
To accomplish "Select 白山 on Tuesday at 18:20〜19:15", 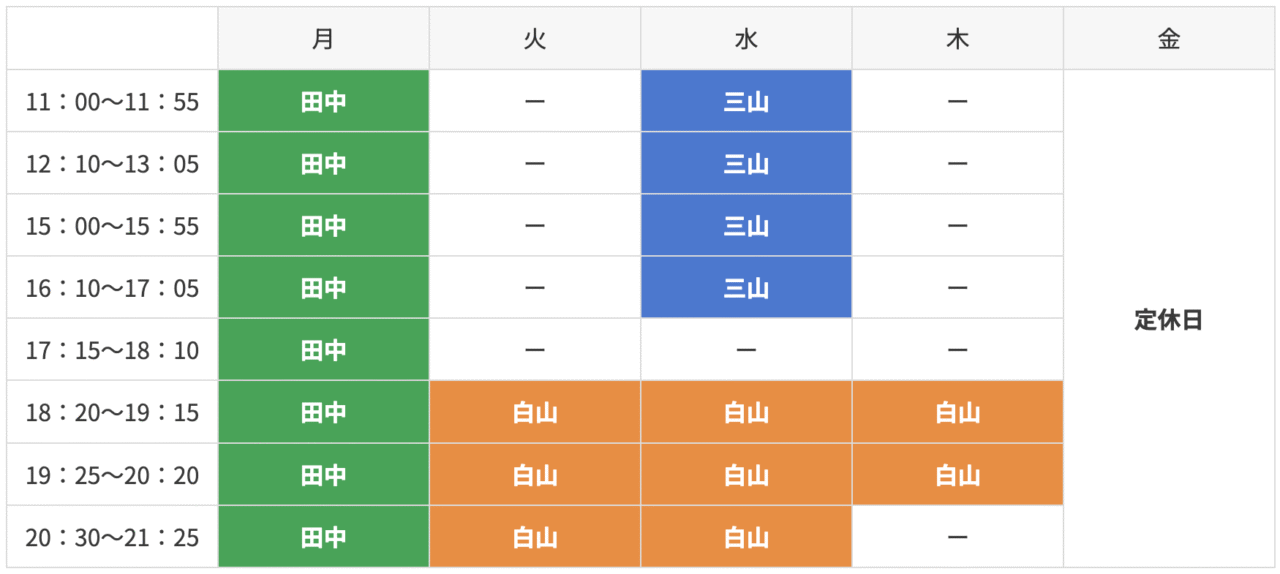I will [535, 412].
